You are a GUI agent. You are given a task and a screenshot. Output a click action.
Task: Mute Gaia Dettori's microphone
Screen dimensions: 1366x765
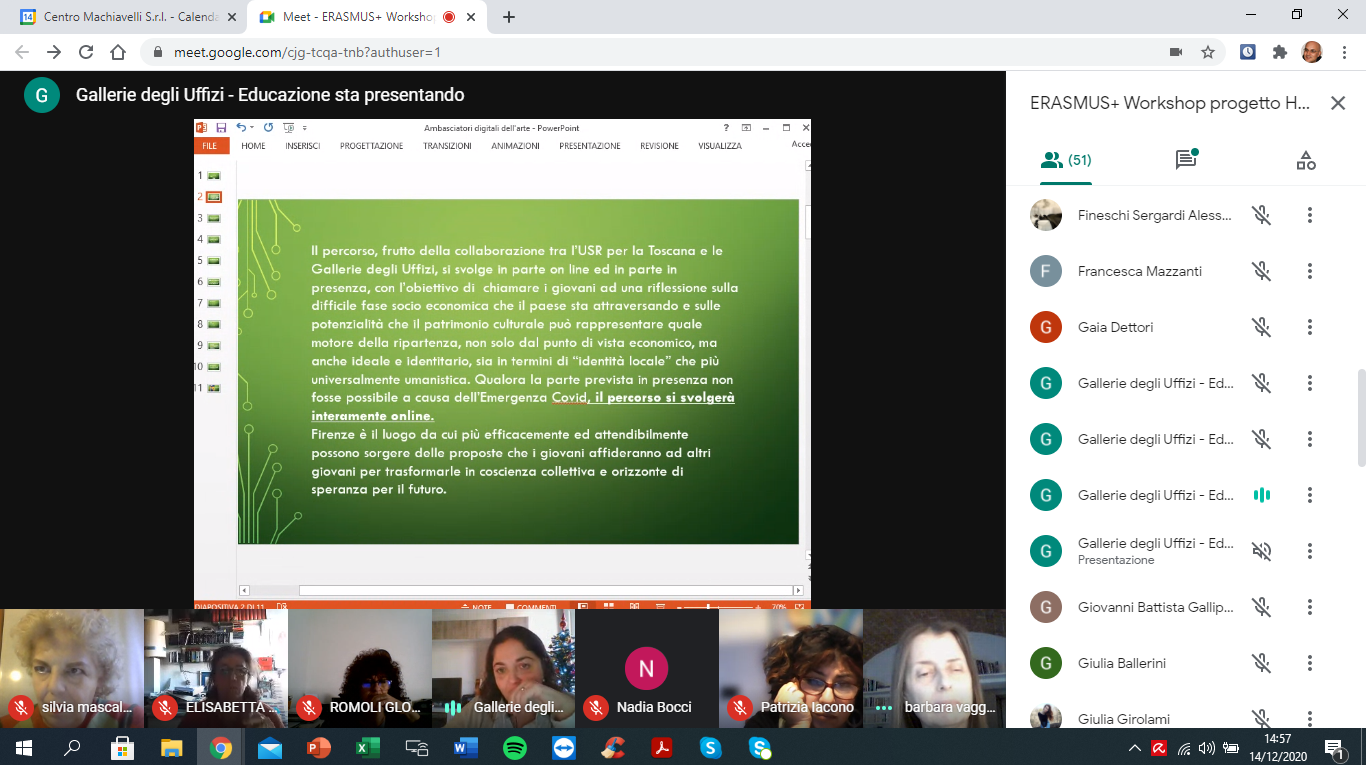click(1261, 327)
